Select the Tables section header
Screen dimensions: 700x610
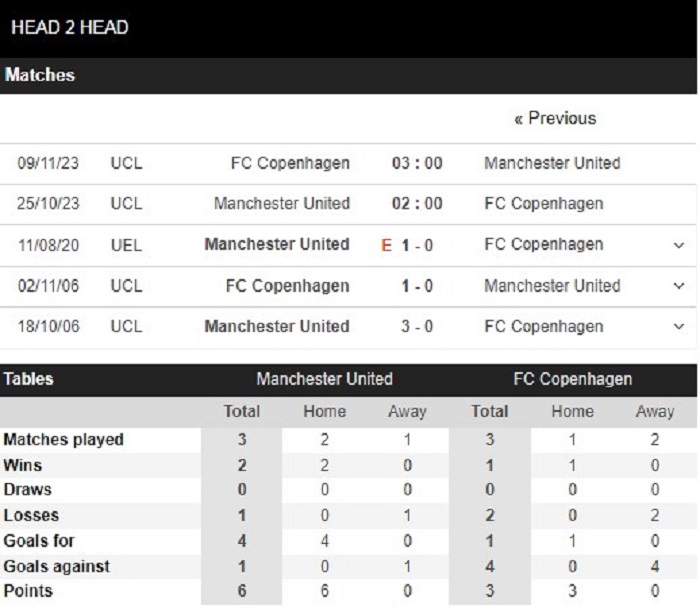pos(30,379)
